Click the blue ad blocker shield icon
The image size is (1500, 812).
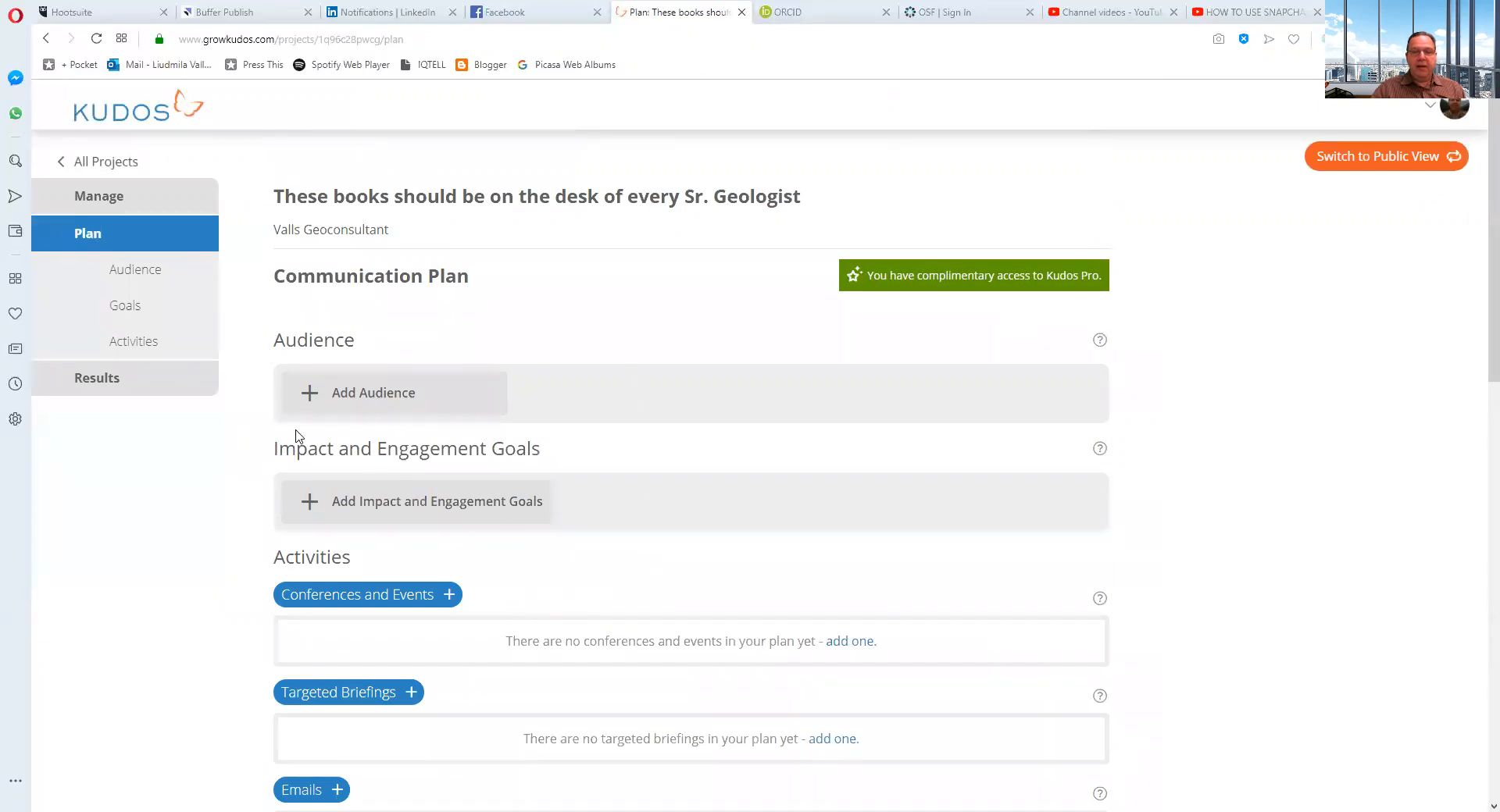(1244, 39)
